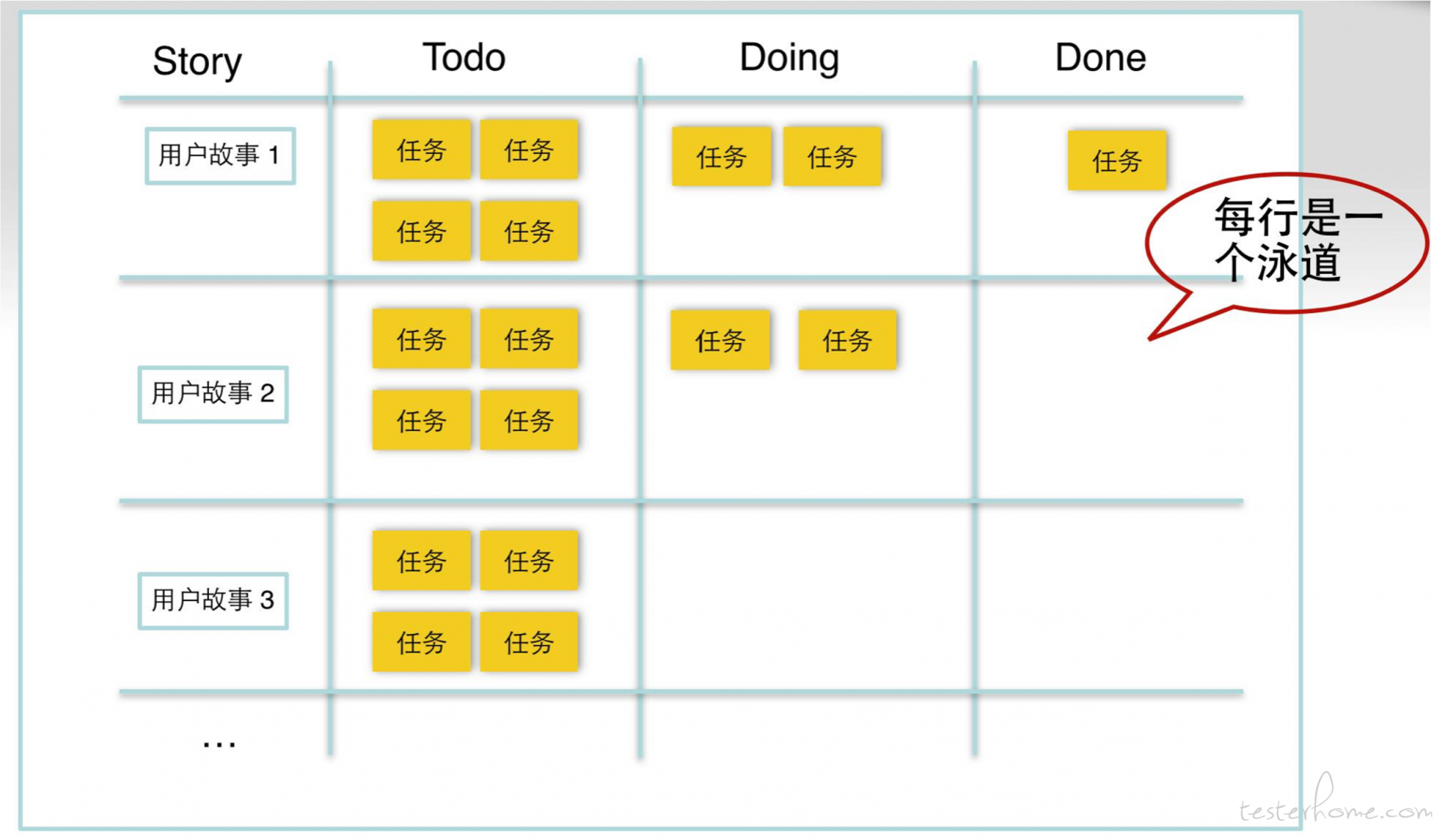Select bottom-right Todo task of story 1

point(529,231)
